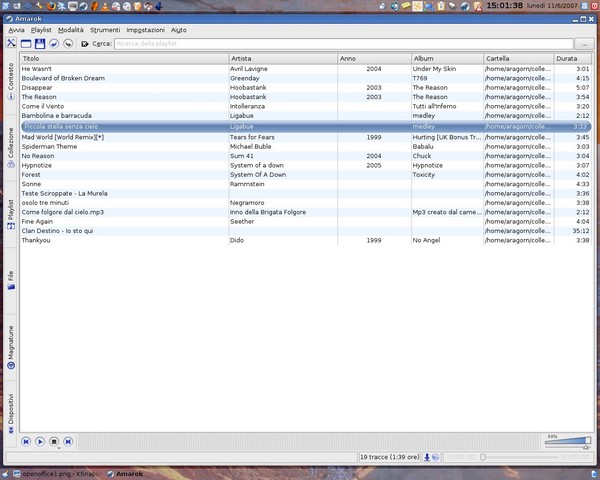Open the KDE menu icon at top-left

(x=5, y=6)
